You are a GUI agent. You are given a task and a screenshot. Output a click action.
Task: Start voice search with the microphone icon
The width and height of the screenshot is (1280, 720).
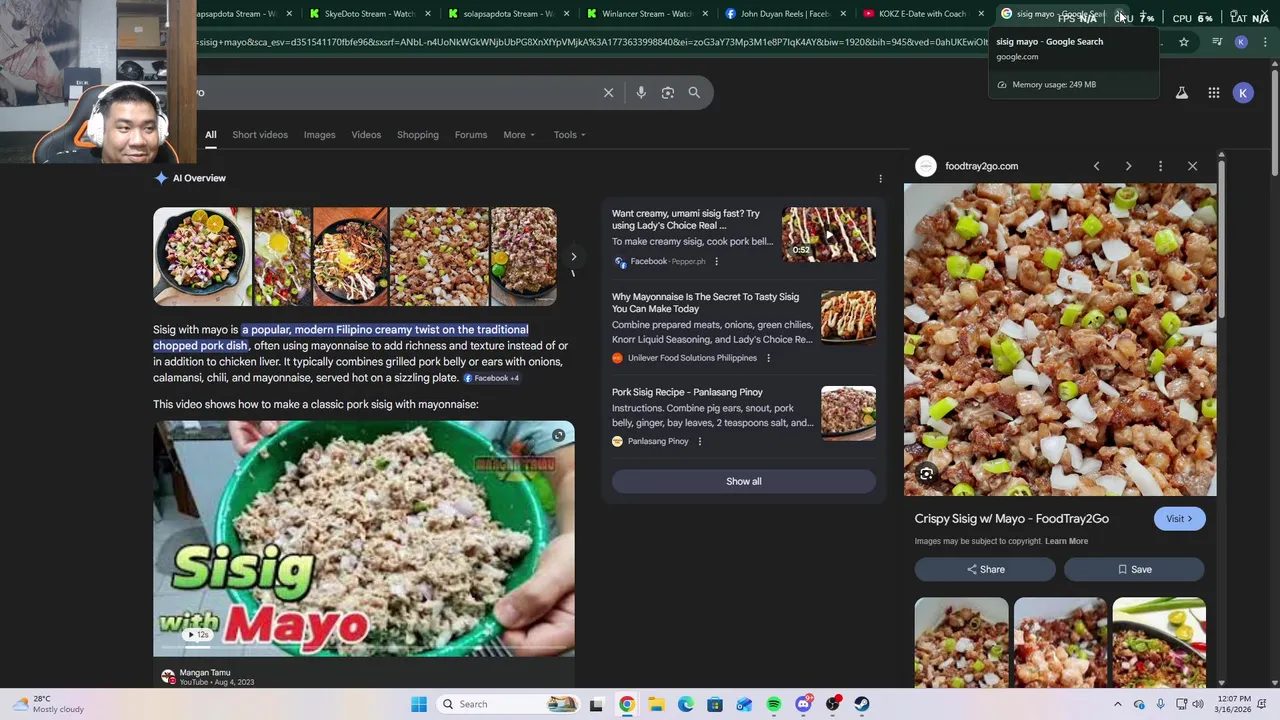pyautogui.click(x=641, y=92)
